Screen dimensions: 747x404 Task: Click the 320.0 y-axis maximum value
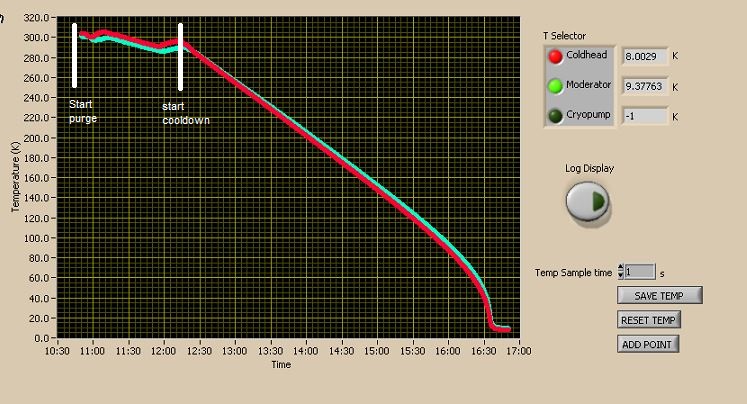(36, 18)
